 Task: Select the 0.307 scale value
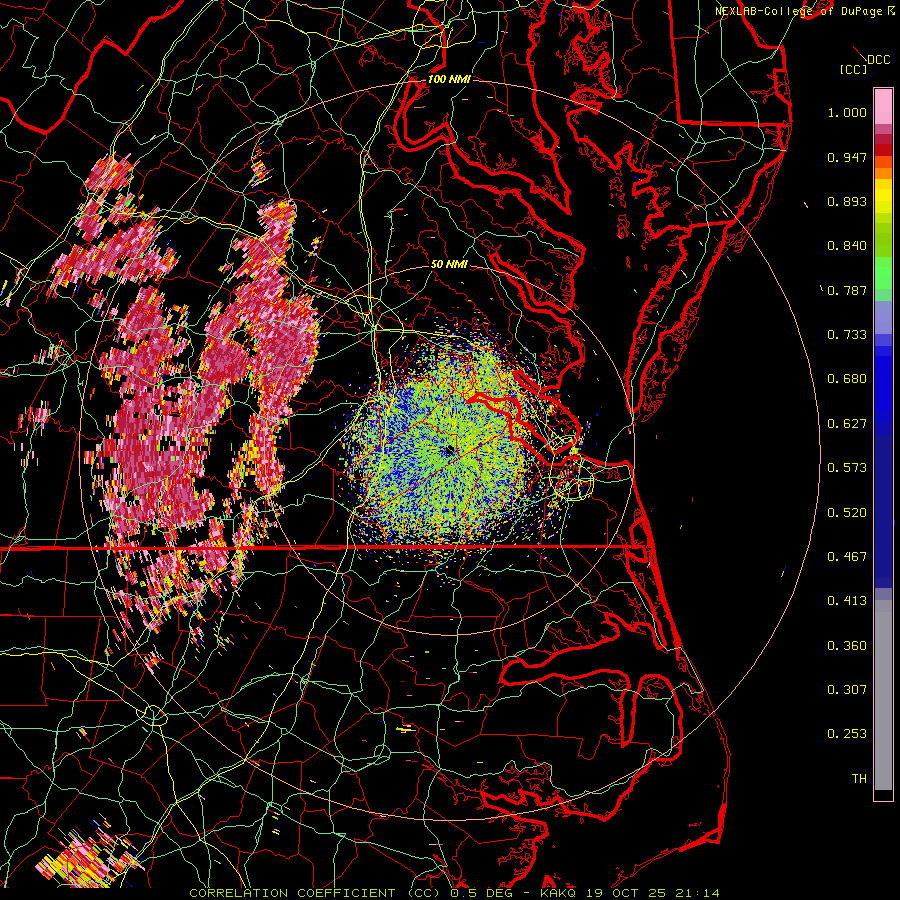click(847, 690)
